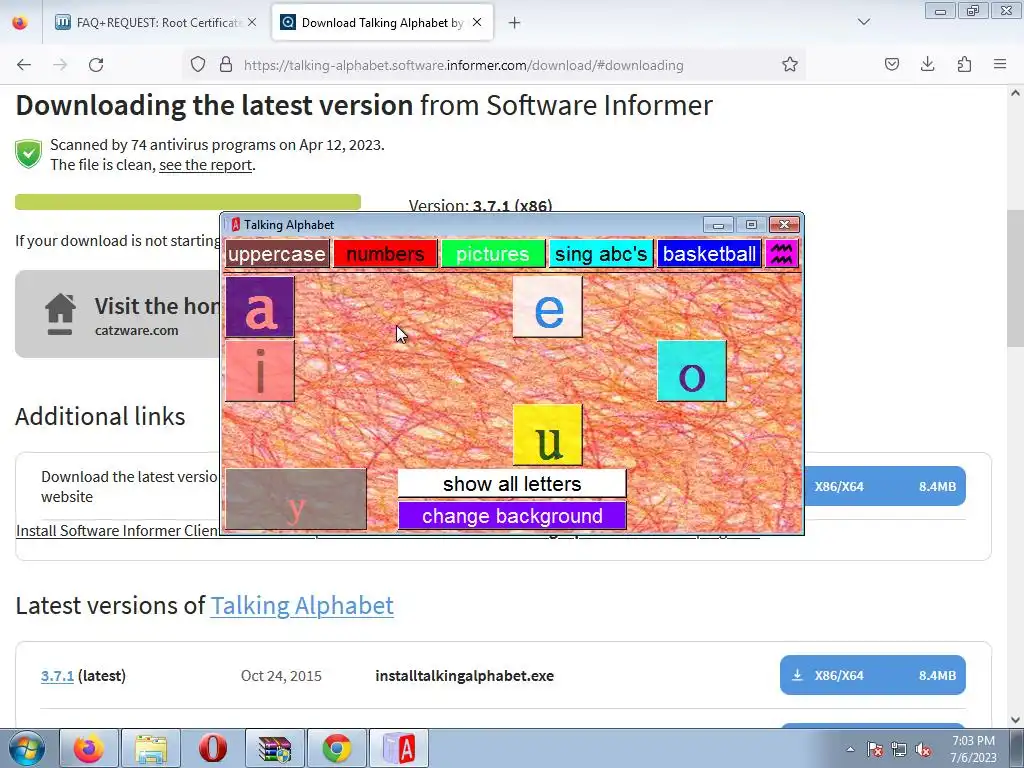Click the padlock site info icon

(226, 65)
